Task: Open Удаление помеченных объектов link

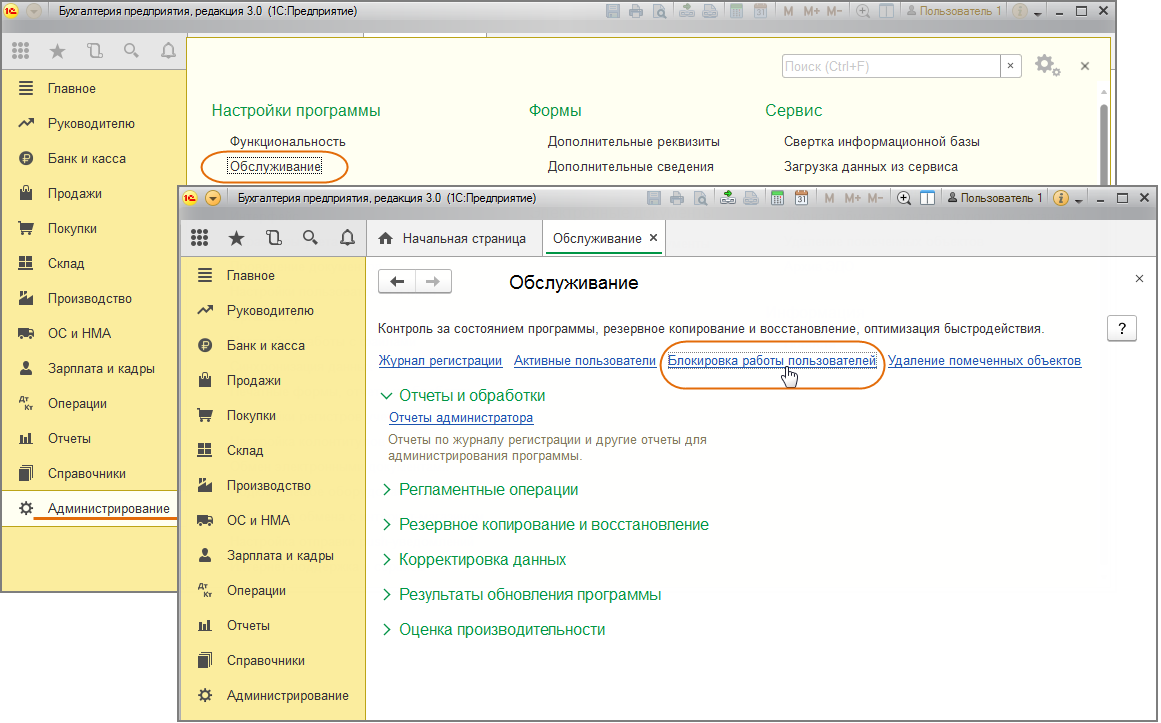Action: 984,361
